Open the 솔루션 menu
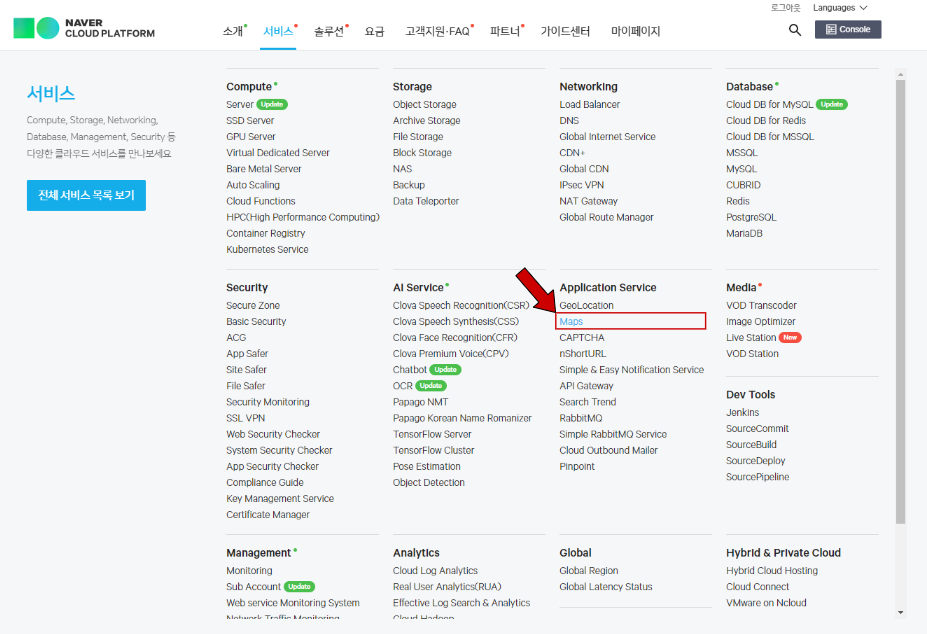The width and height of the screenshot is (927, 634). tap(329, 31)
